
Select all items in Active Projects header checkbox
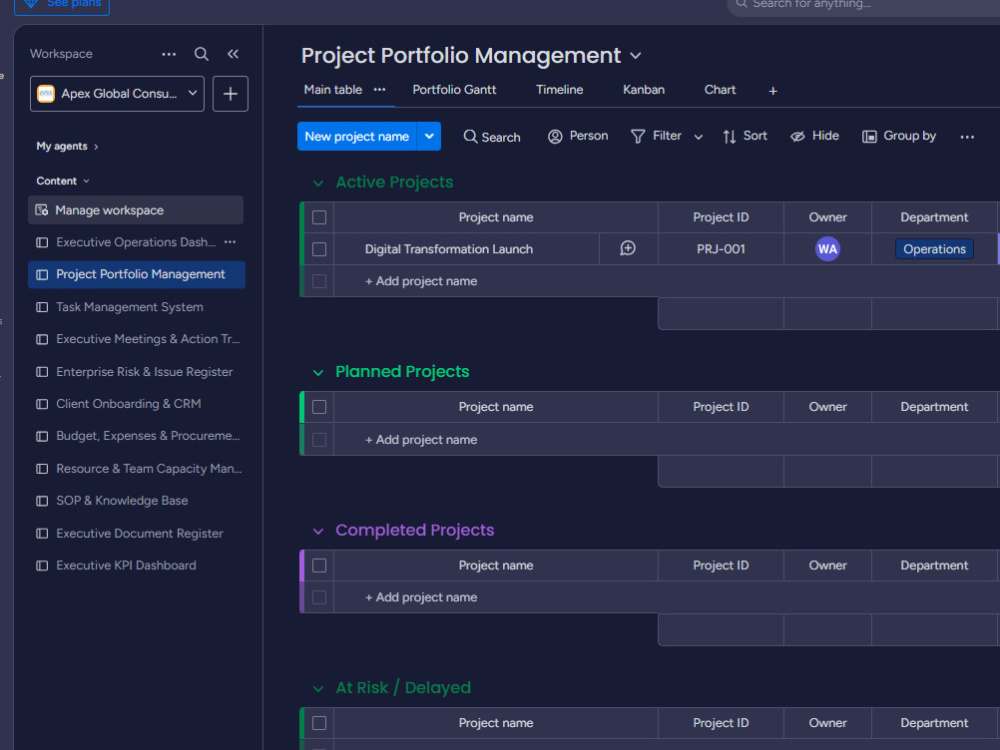(x=320, y=217)
